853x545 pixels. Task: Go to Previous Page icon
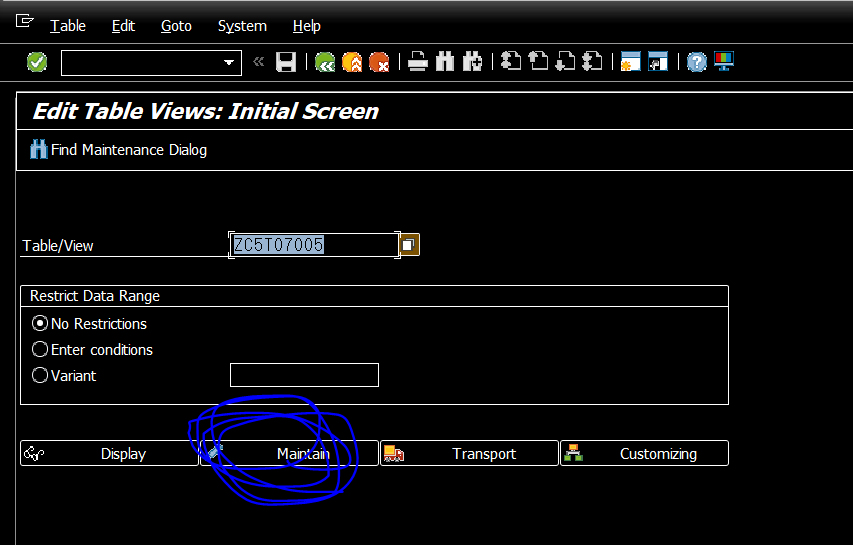pos(538,61)
